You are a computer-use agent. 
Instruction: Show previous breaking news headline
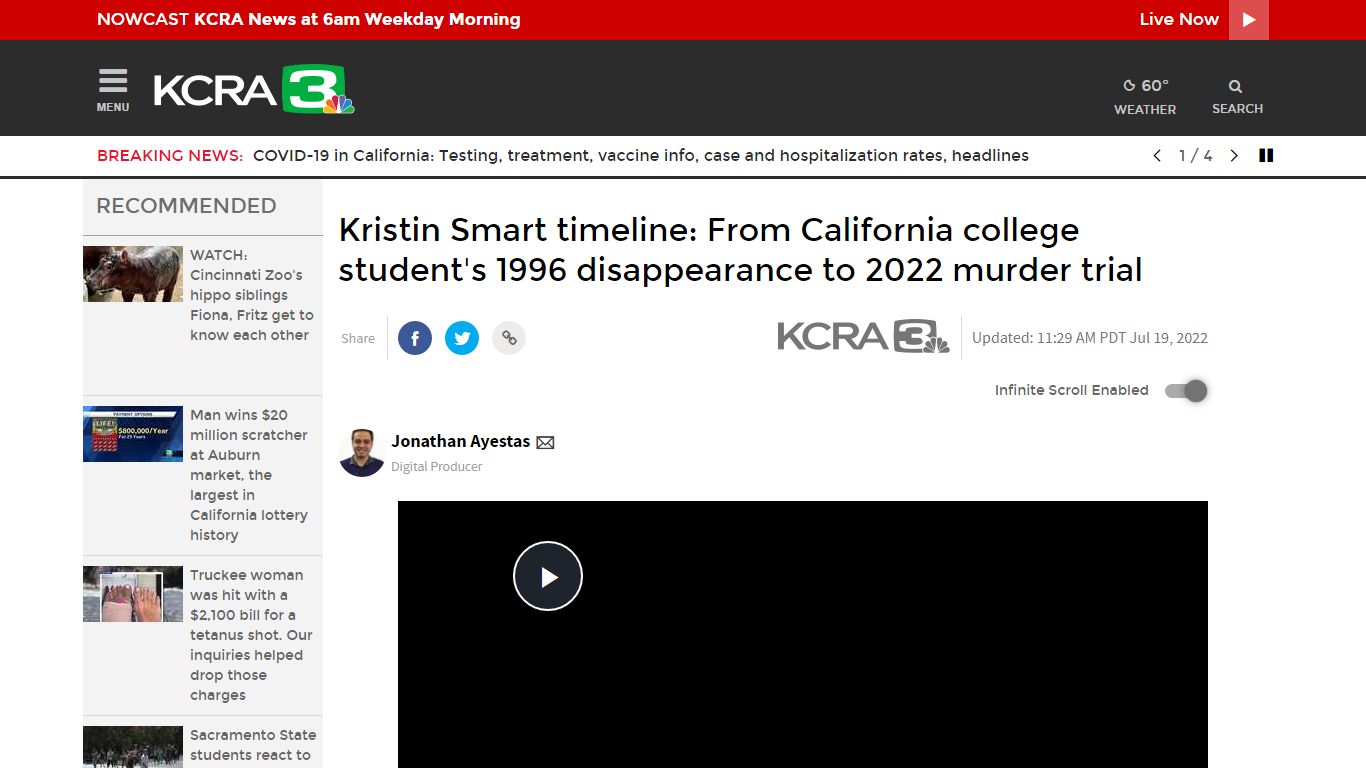pos(1157,156)
